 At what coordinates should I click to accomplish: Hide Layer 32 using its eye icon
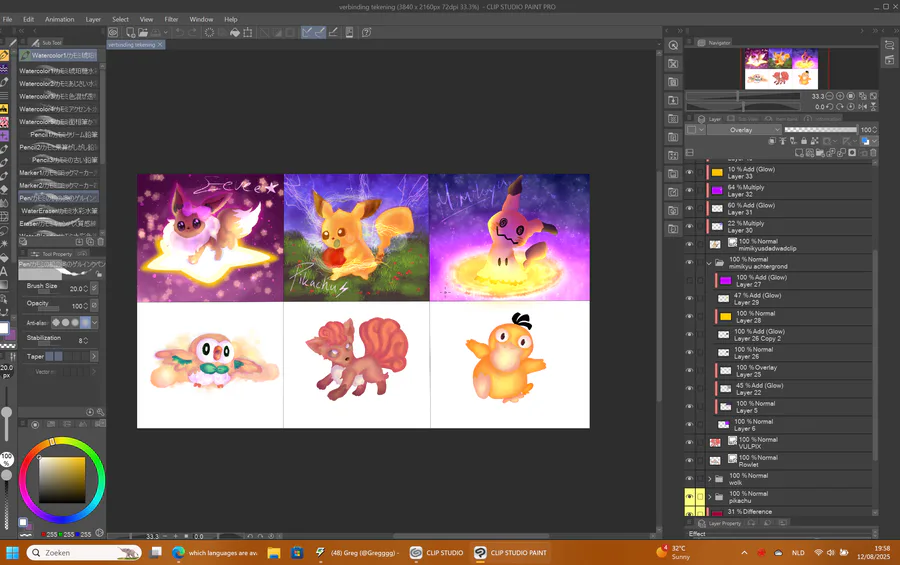(689, 191)
